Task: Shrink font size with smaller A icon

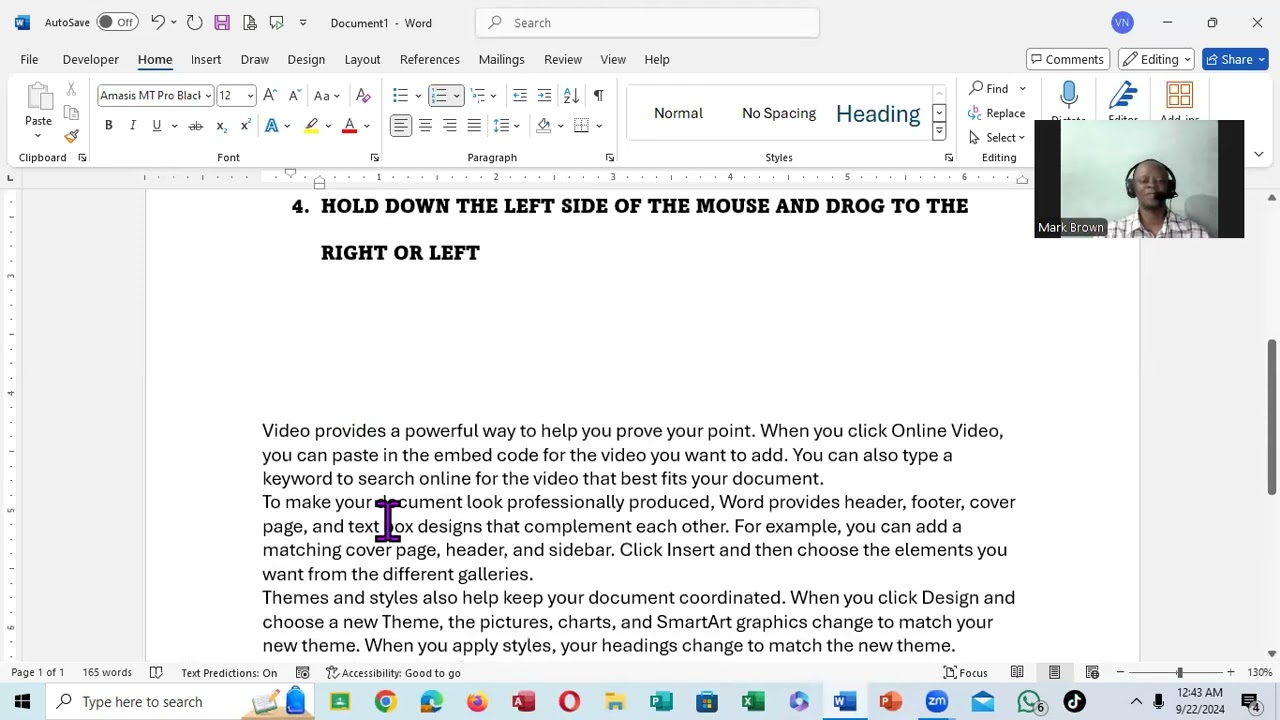Action: pos(294,95)
